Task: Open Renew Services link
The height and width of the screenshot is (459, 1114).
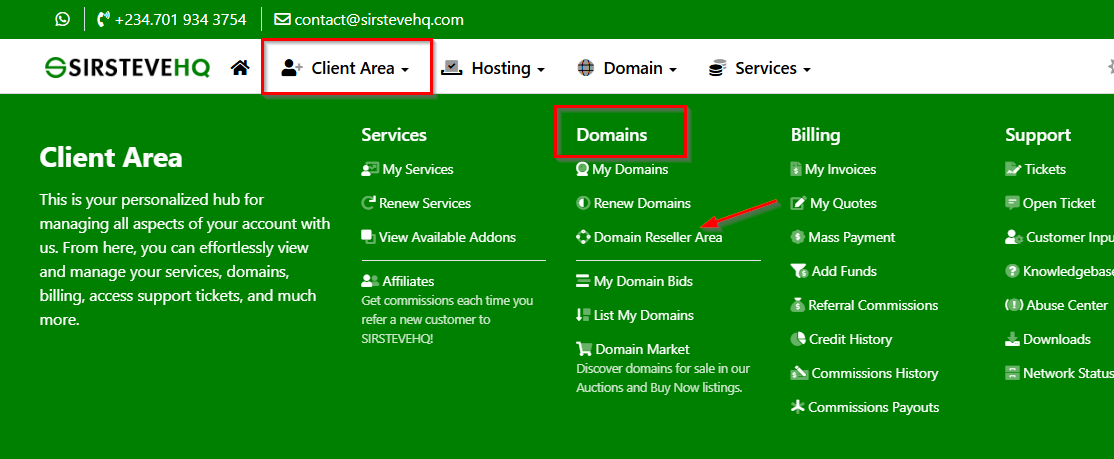Action: click(425, 203)
